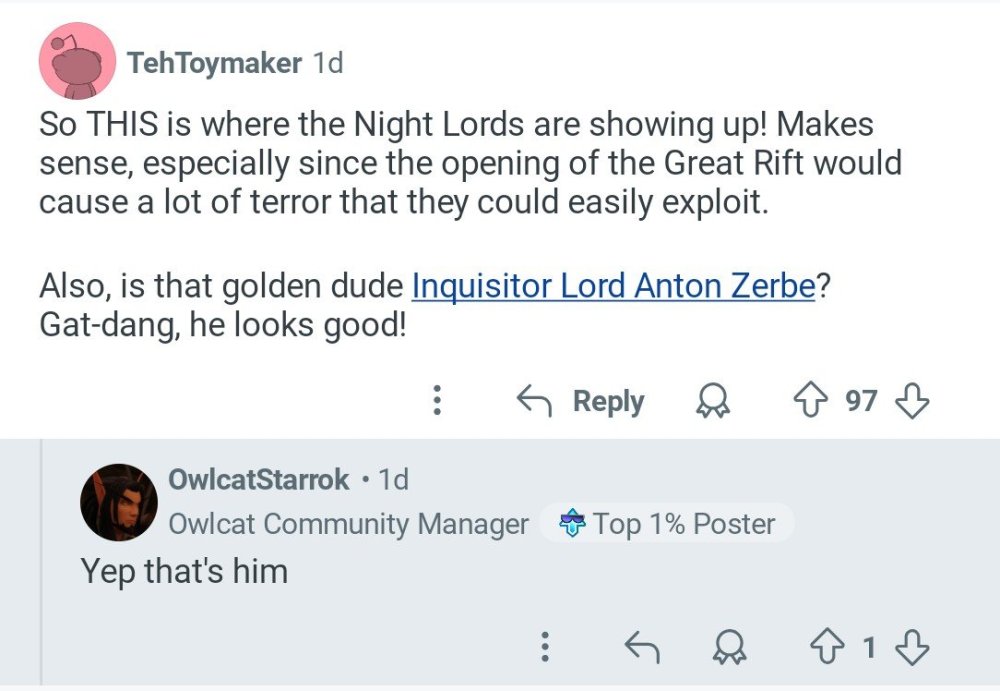
Task: Award OwlcatStarrok's reply
Action: [x=731, y=648]
